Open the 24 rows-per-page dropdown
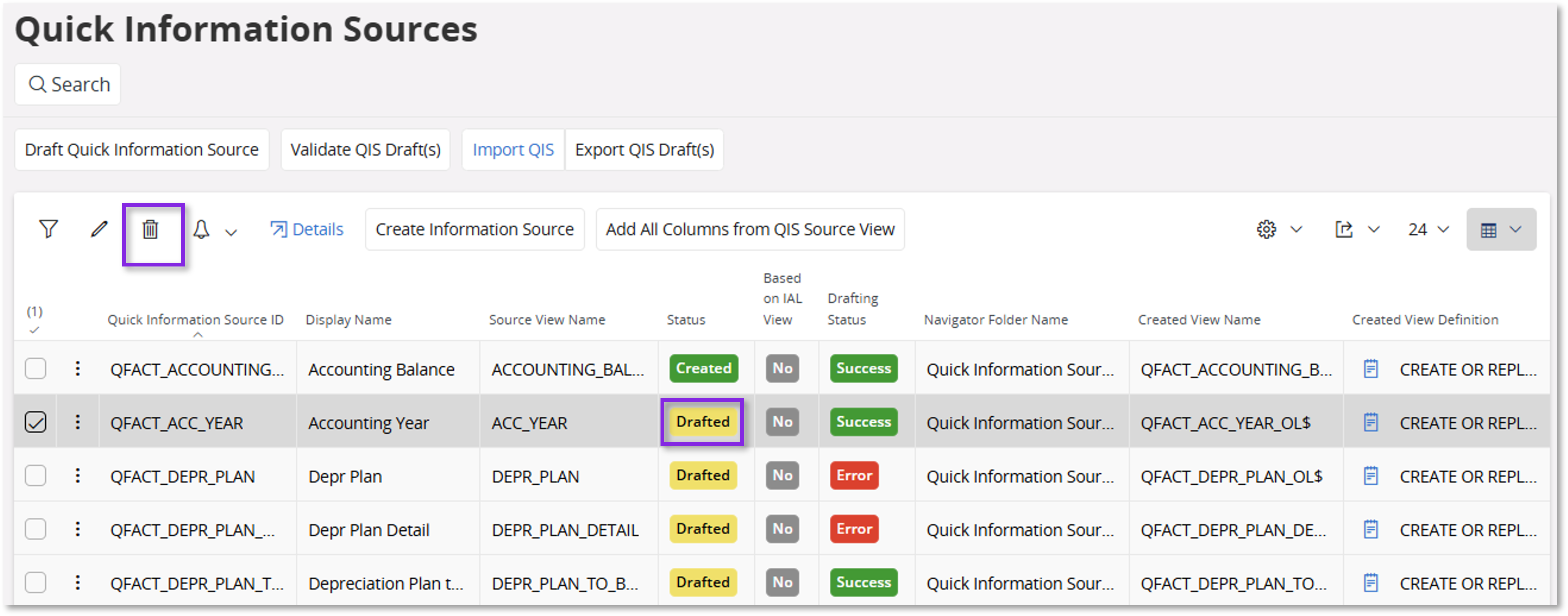The height and width of the screenshot is (616, 1568). (1428, 229)
